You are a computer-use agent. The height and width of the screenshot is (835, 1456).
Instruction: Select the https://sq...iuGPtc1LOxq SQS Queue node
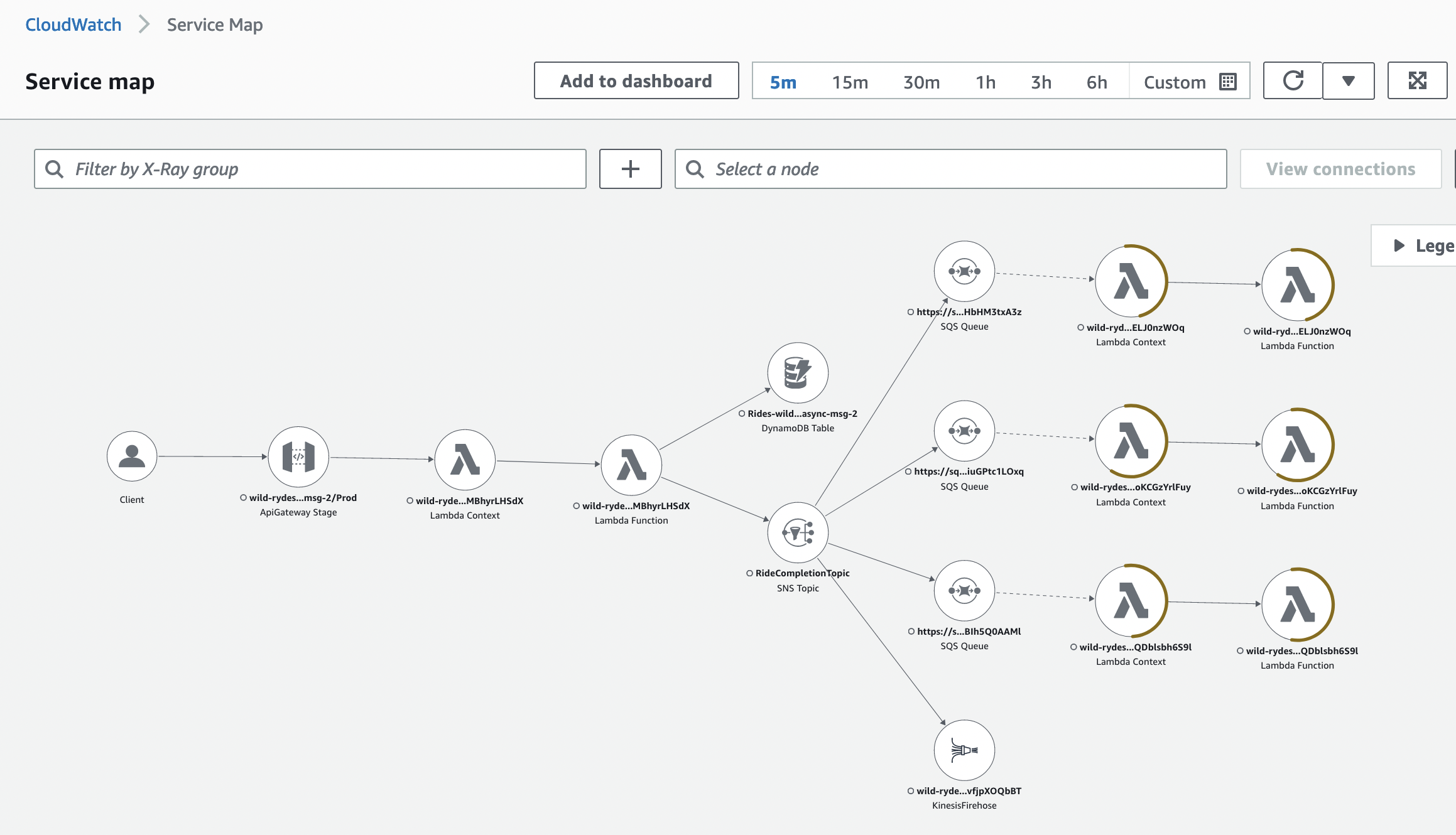coord(964,431)
